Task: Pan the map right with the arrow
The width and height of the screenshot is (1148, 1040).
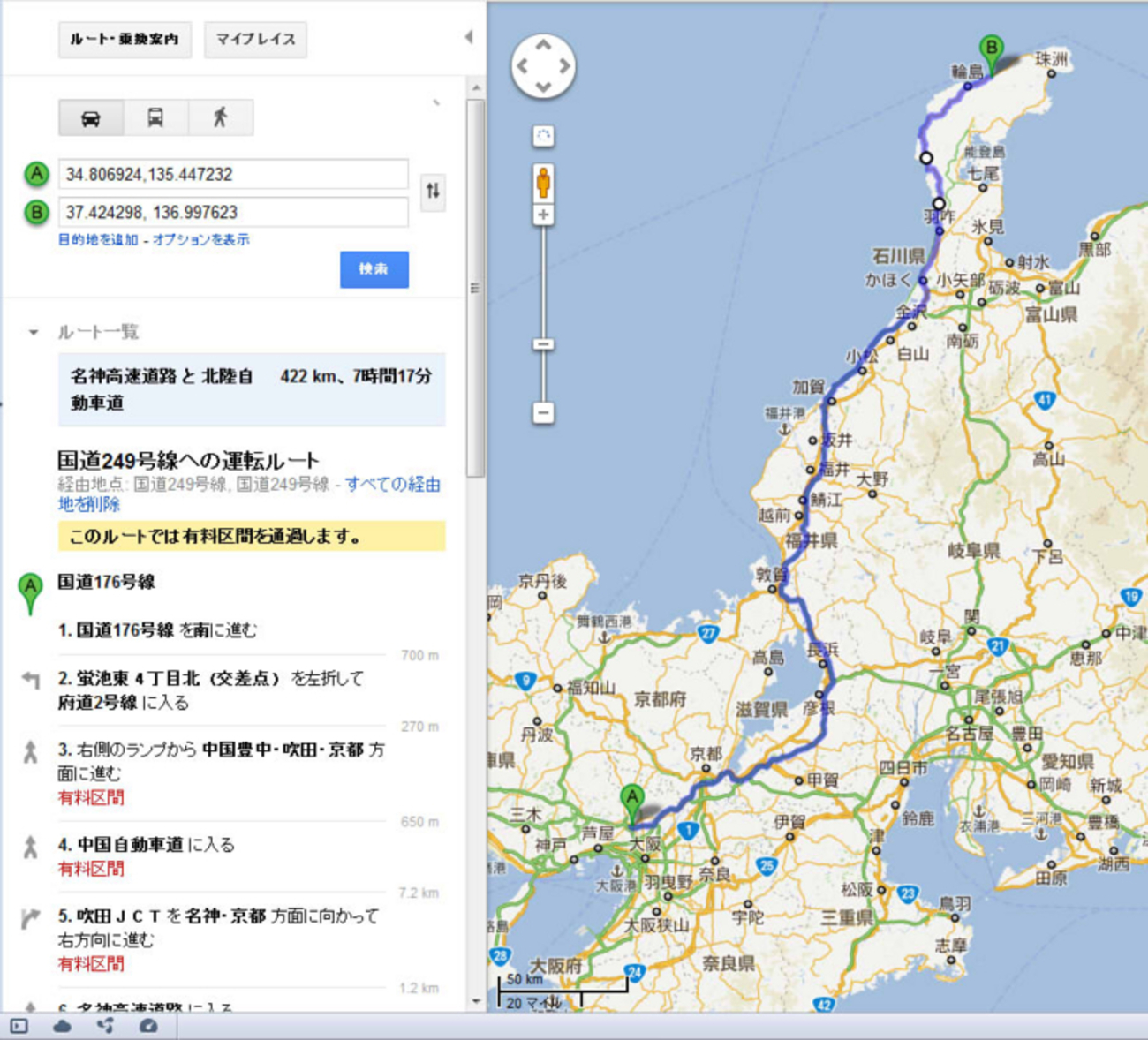Action: click(563, 65)
